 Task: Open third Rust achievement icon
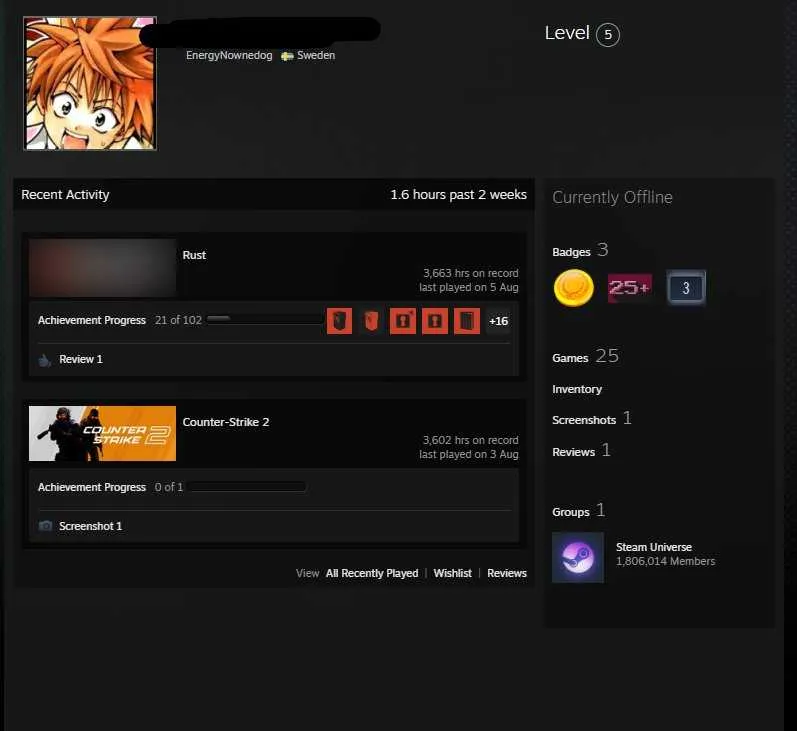coord(403,321)
